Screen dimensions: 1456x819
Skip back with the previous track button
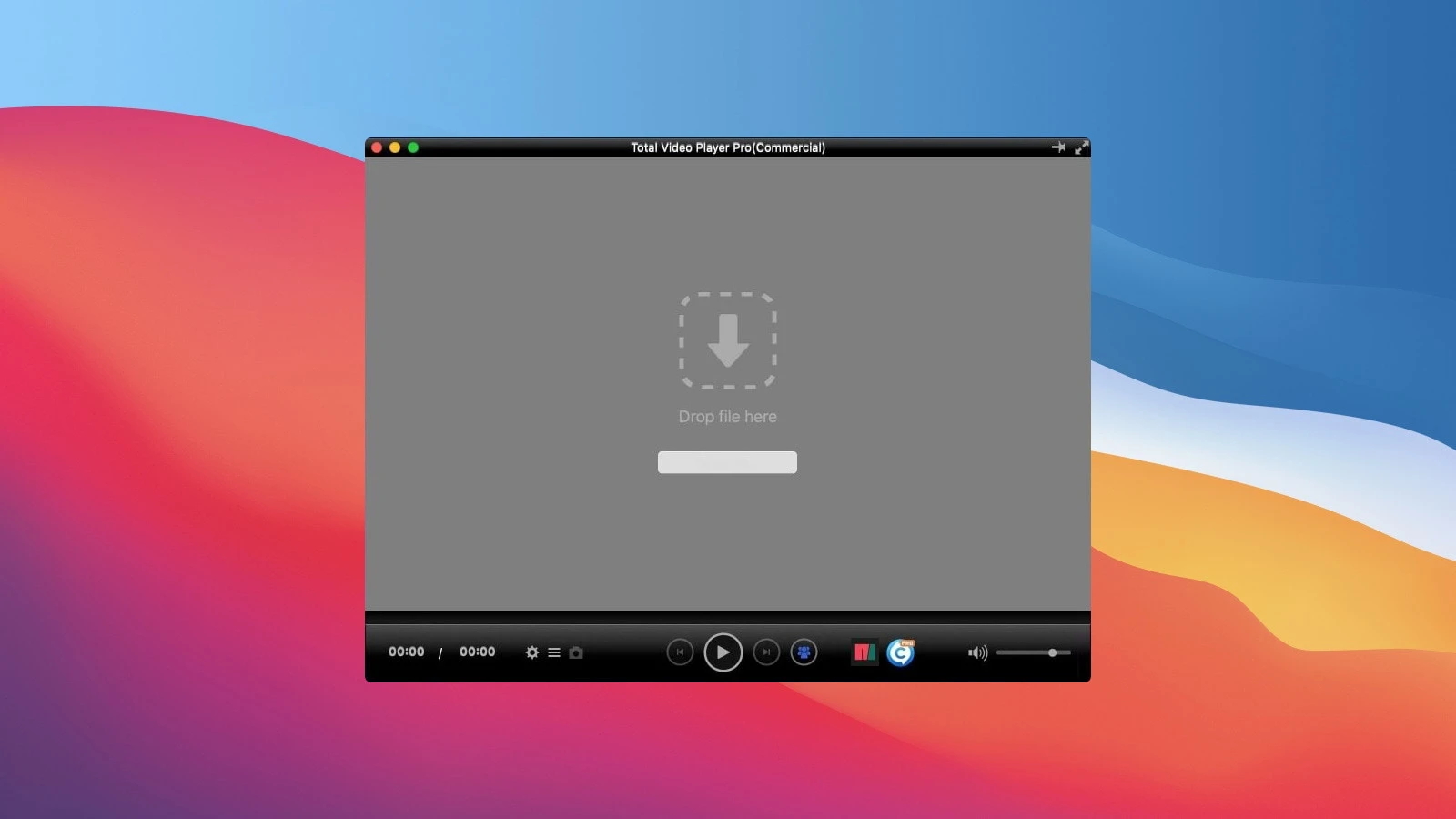coord(681,652)
